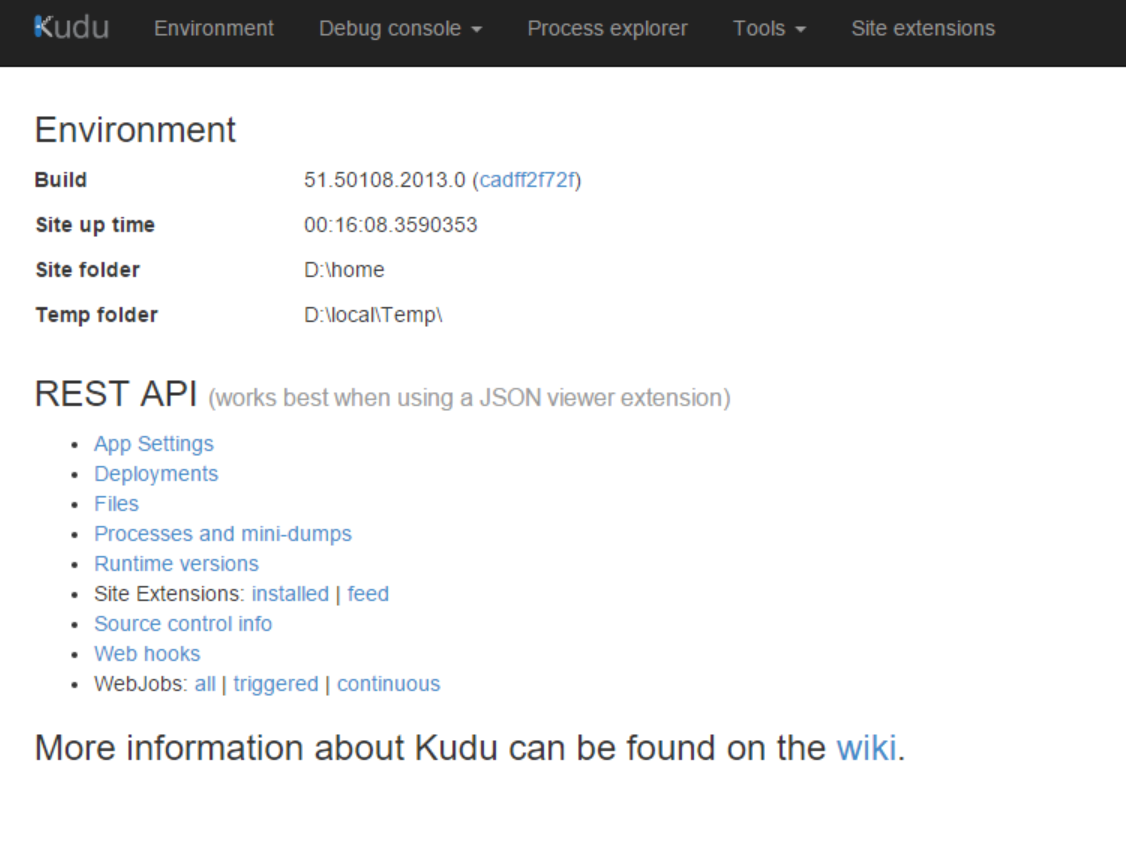1126x858 pixels.
Task: Click the JSON viewer extension hint text
Action: pos(469,398)
